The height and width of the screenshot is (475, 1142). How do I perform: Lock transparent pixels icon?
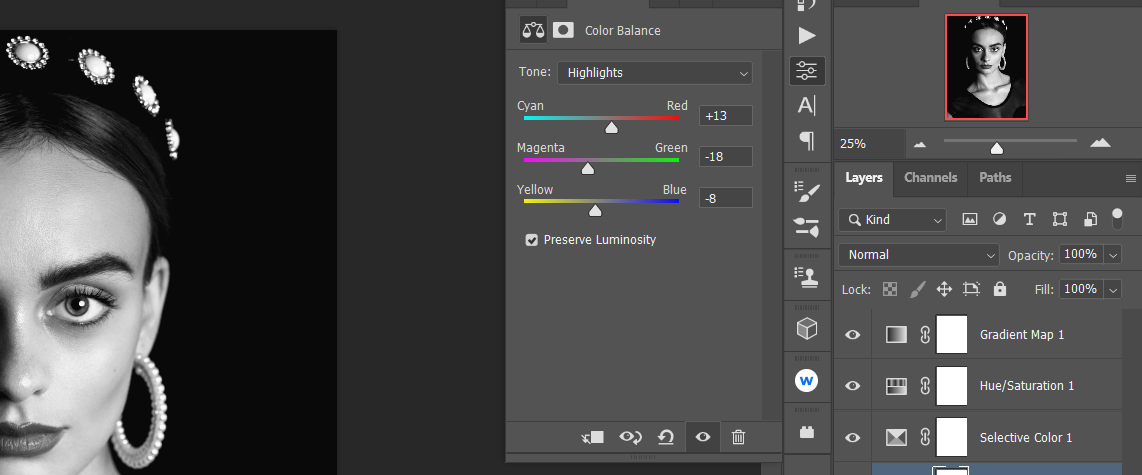coord(890,289)
